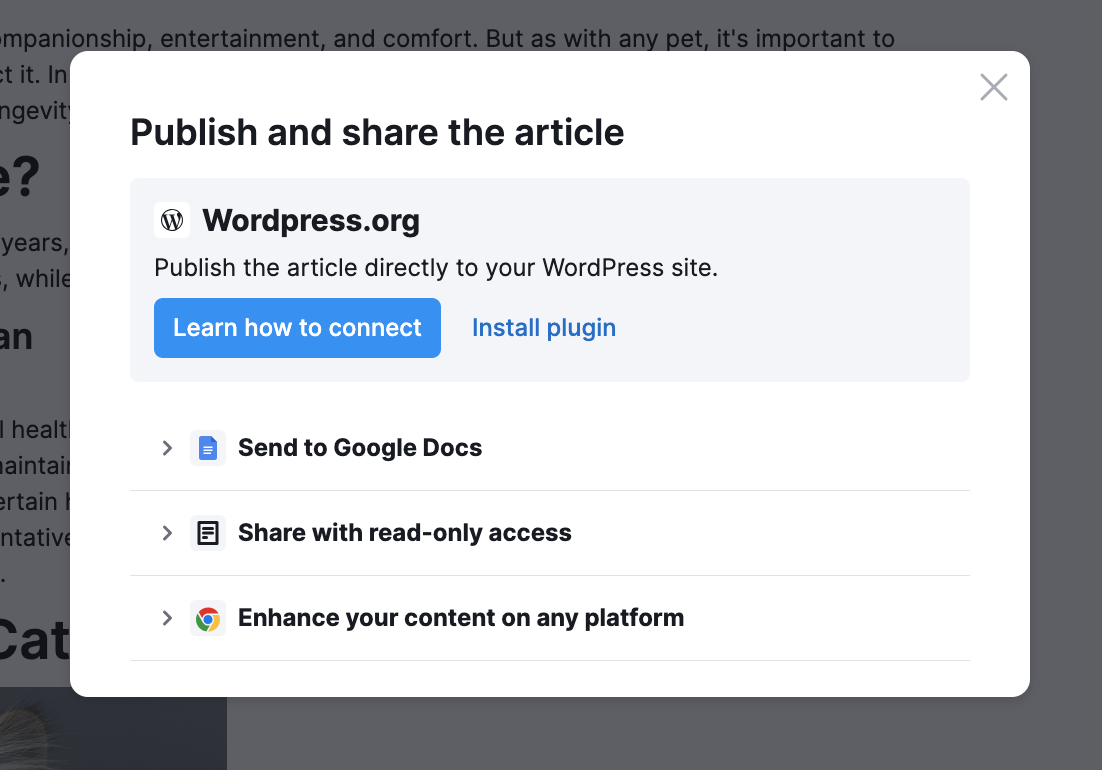Expand the Send to Google Docs chevron
The height and width of the screenshot is (770, 1102).
167,448
